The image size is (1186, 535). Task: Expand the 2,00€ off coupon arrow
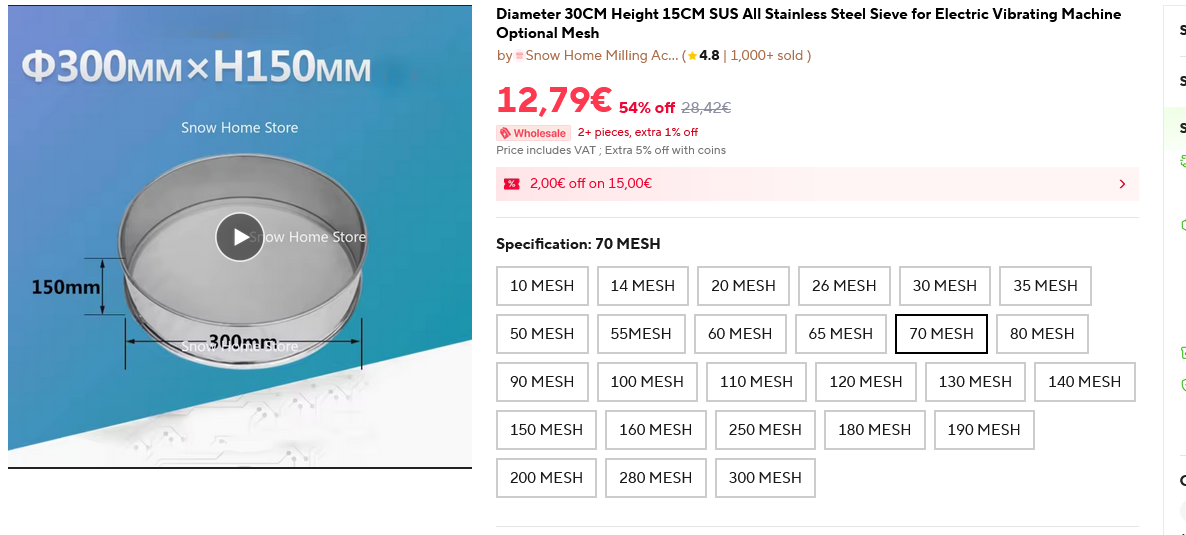click(1122, 184)
